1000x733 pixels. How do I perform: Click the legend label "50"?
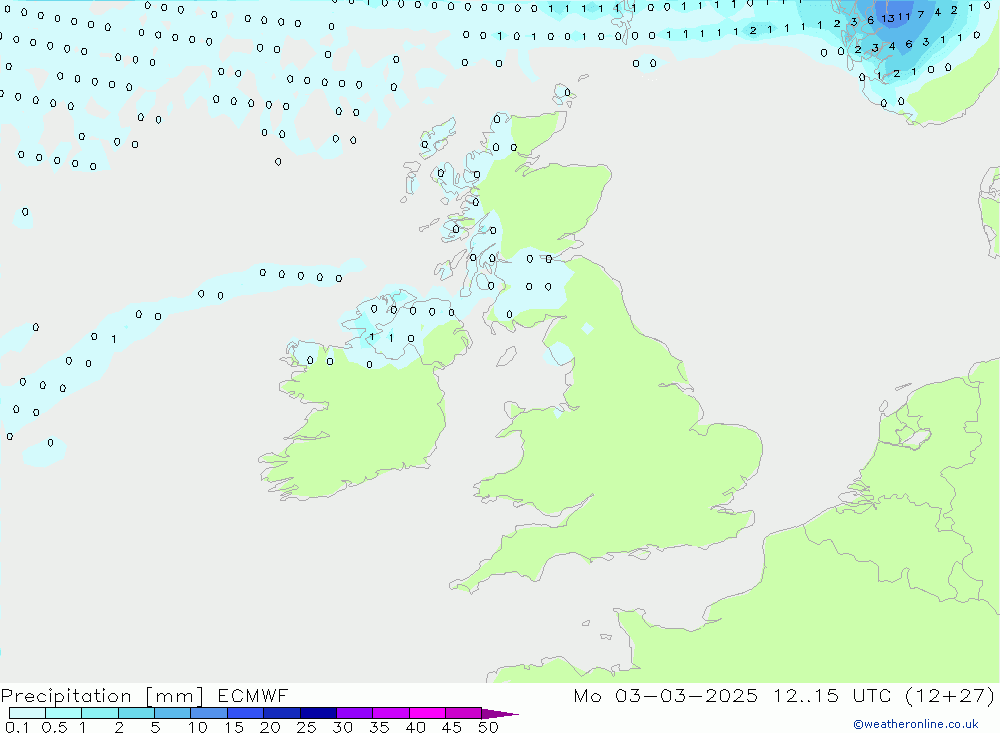pos(489,727)
